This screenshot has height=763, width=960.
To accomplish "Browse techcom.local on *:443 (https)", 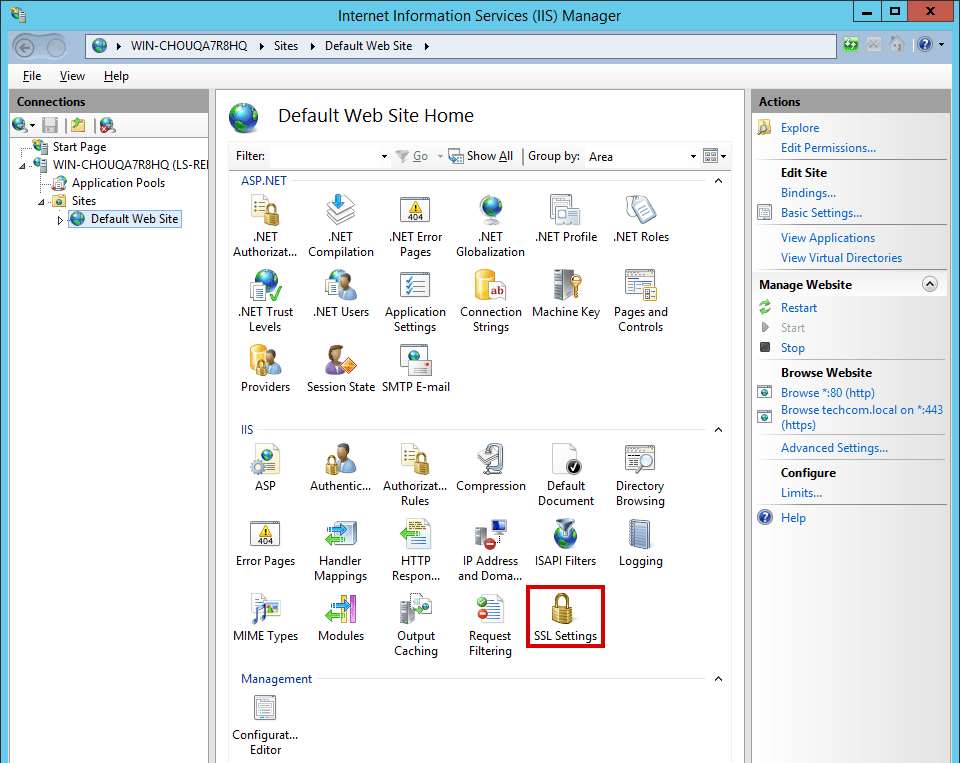I will 861,417.
